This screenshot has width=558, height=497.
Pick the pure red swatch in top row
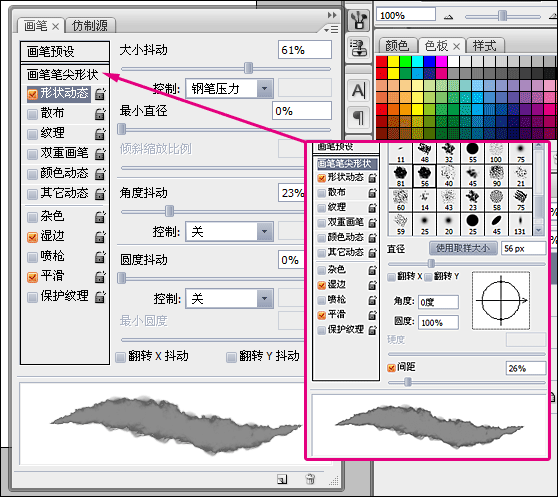click(x=381, y=62)
